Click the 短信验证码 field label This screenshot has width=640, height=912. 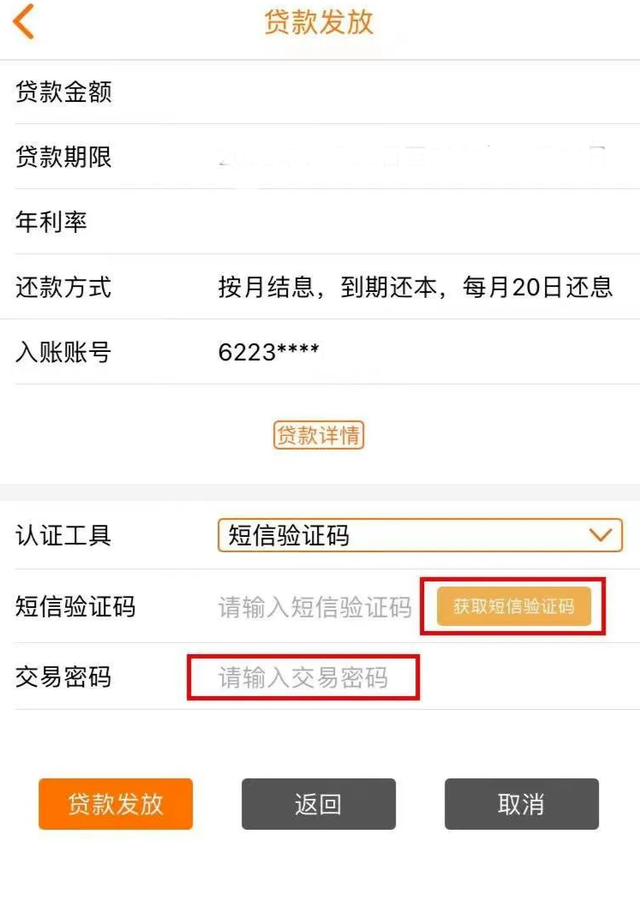pyautogui.click(x=76, y=607)
